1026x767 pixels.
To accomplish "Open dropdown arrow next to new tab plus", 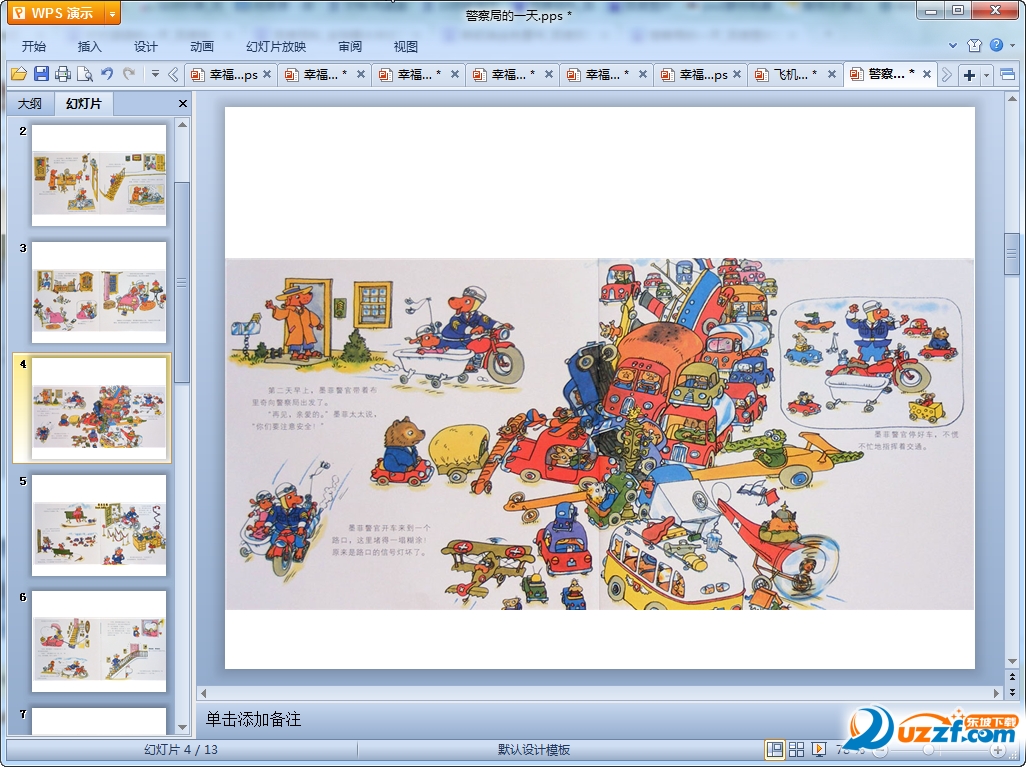I will pos(986,75).
